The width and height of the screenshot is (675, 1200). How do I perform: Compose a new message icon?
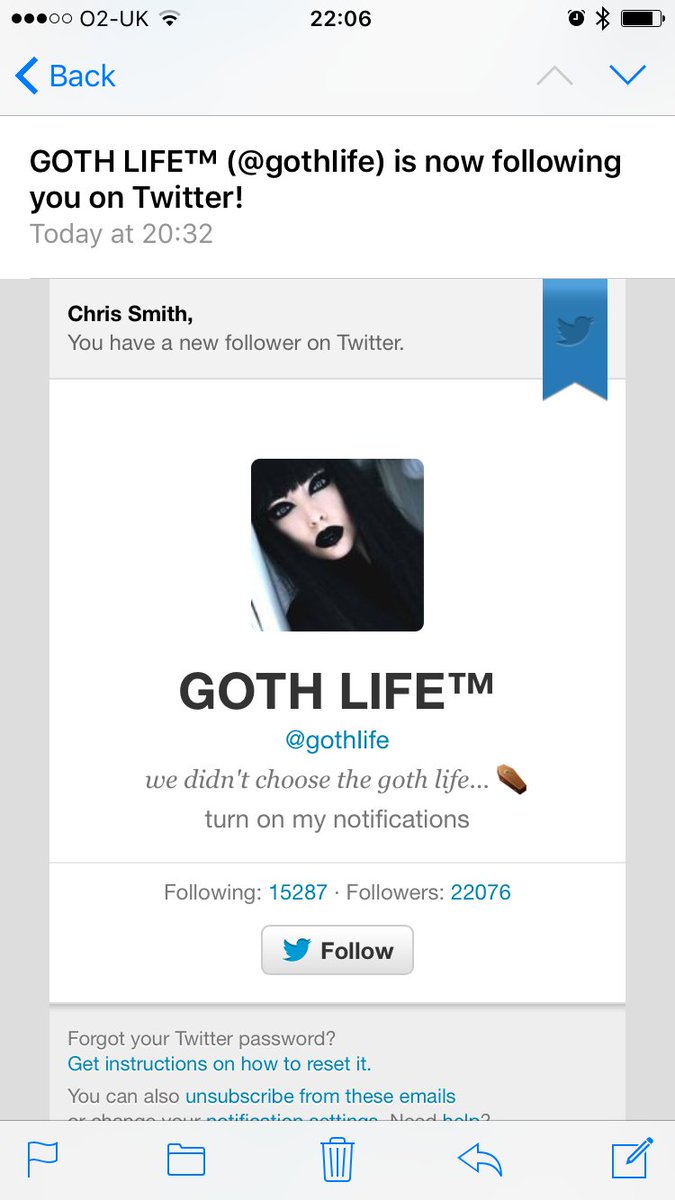coord(632,1158)
